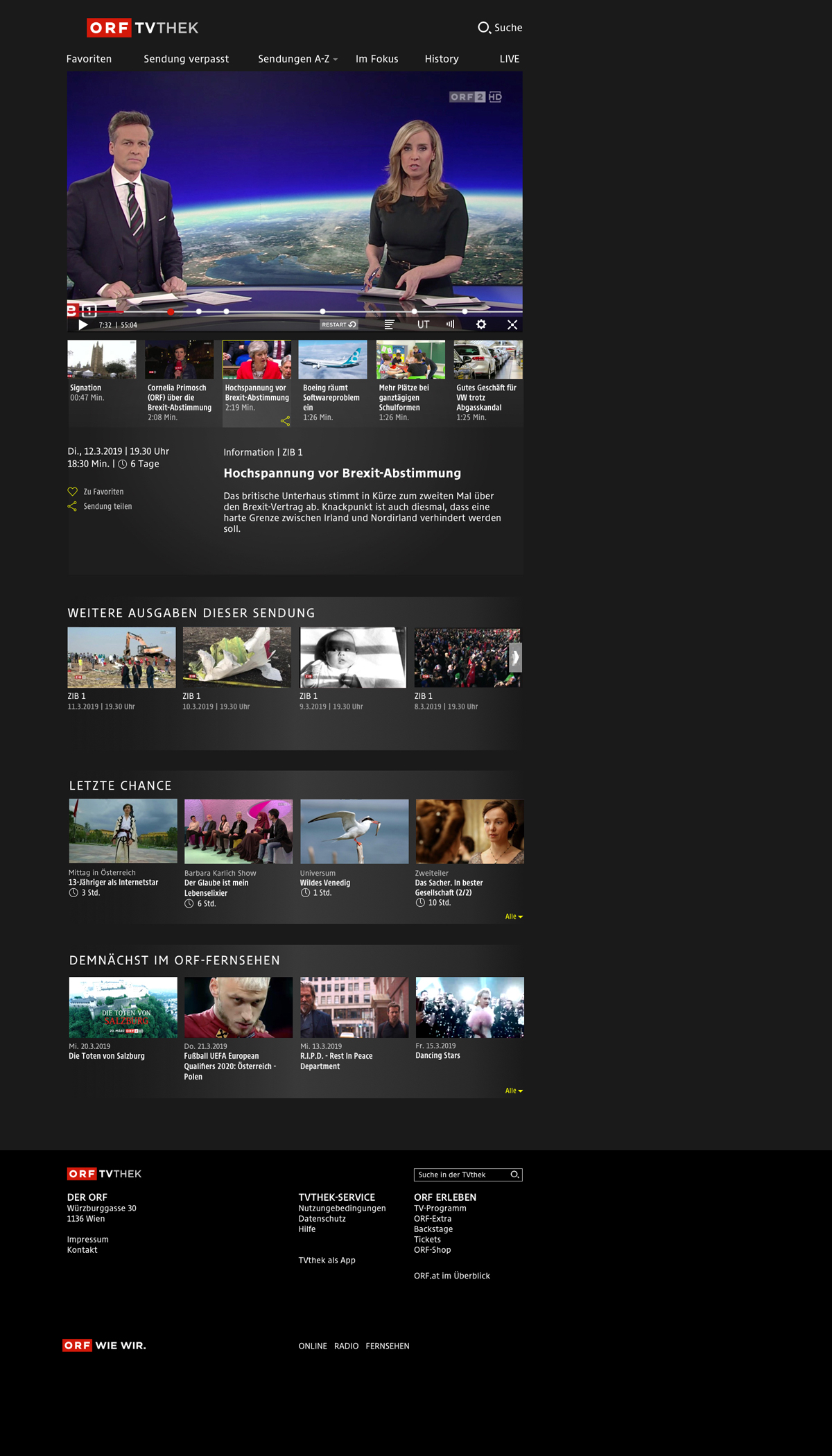The image size is (832, 1456).
Task: Click the ORF TVthek logo in header
Action: point(143,28)
